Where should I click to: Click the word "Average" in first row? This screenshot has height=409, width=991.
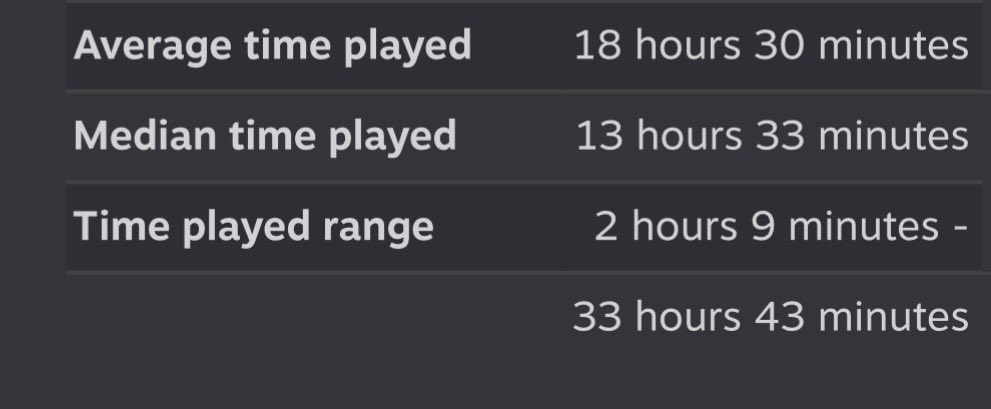[x=152, y=47]
